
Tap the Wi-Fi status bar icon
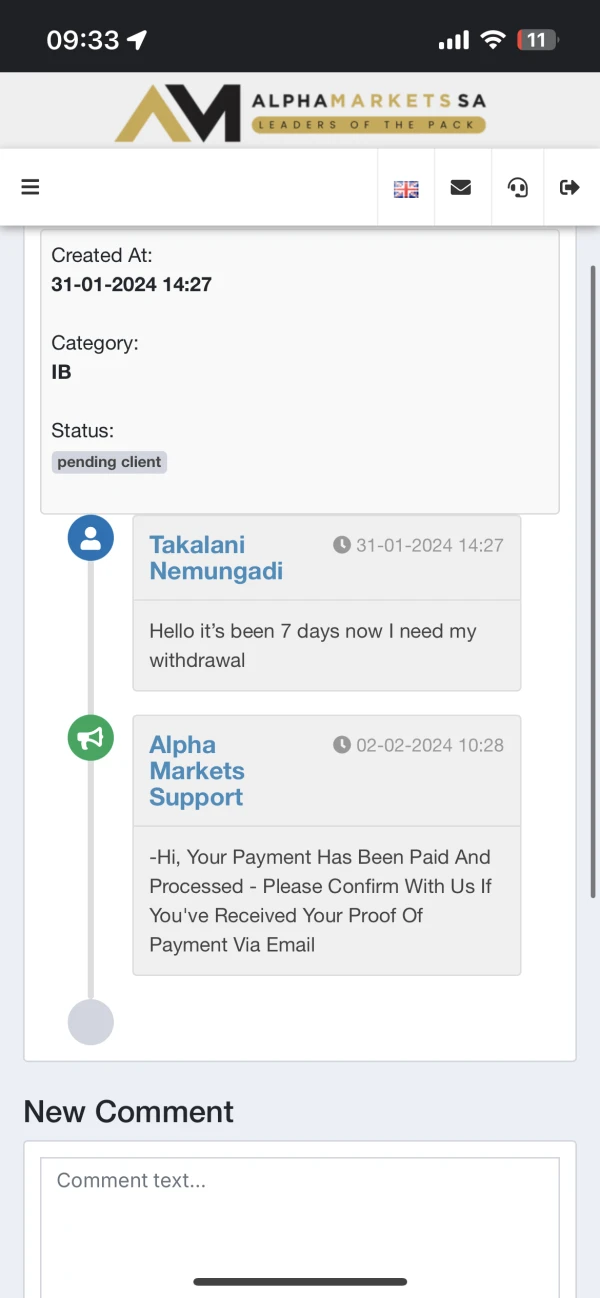tap(492, 40)
